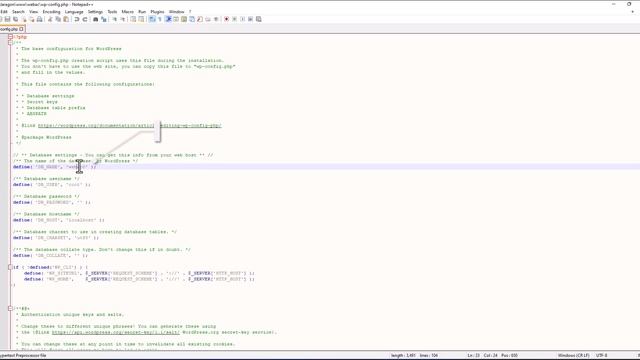Click the UTF-8 encoding status entry
640x360 pixels.
pos(601,356)
